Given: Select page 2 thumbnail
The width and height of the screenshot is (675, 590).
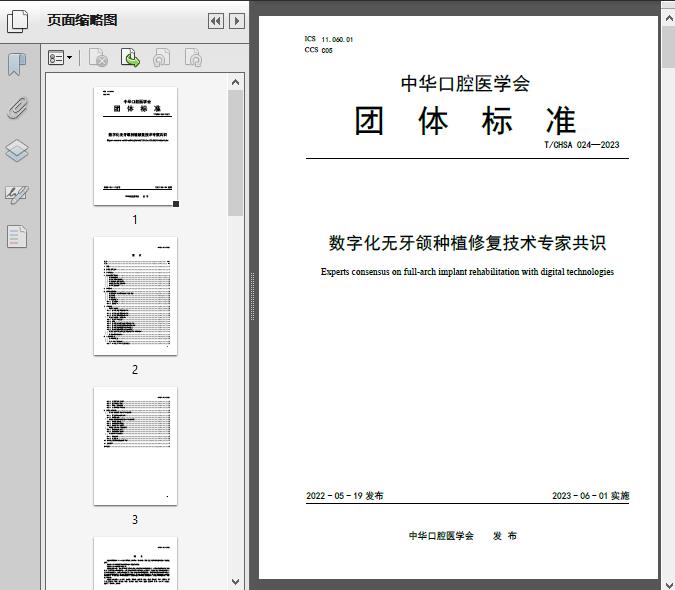Looking at the screenshot, I should 135,296.
